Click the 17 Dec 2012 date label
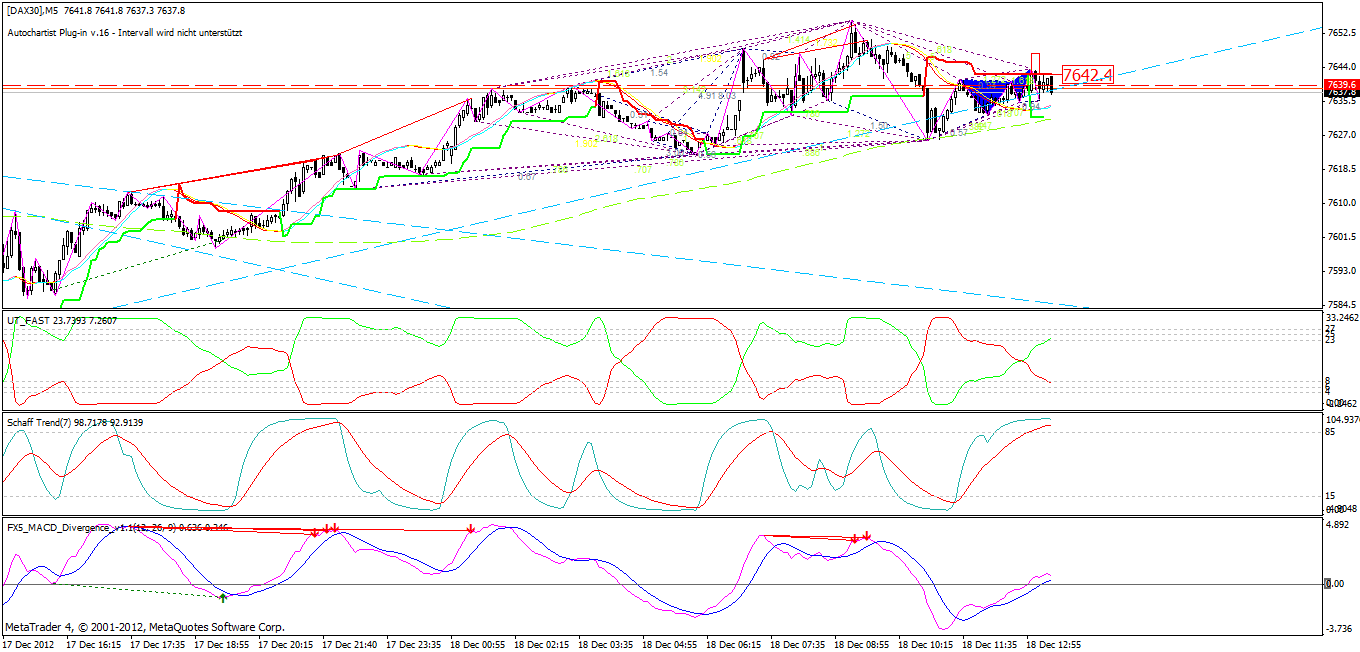Viewport: 1360px width, 652px height. pos(28,645)
